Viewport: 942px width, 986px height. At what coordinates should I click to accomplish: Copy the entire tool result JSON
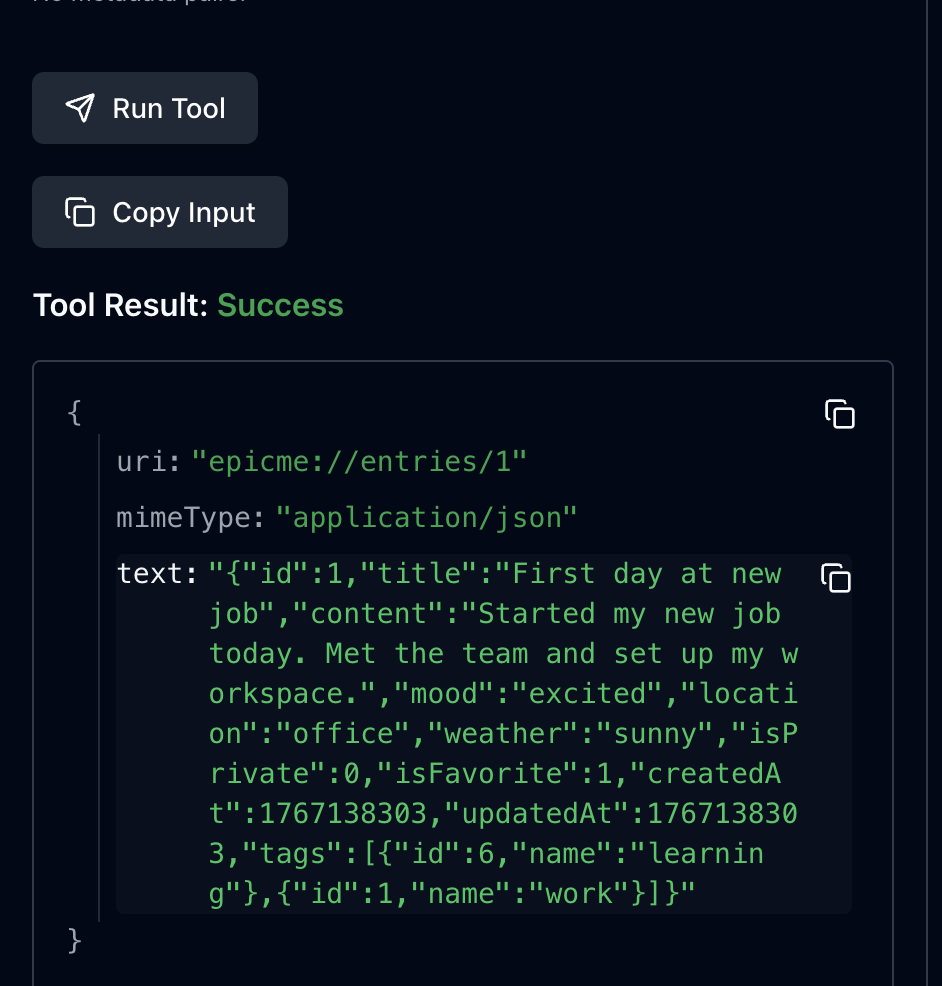click(839, 414)
